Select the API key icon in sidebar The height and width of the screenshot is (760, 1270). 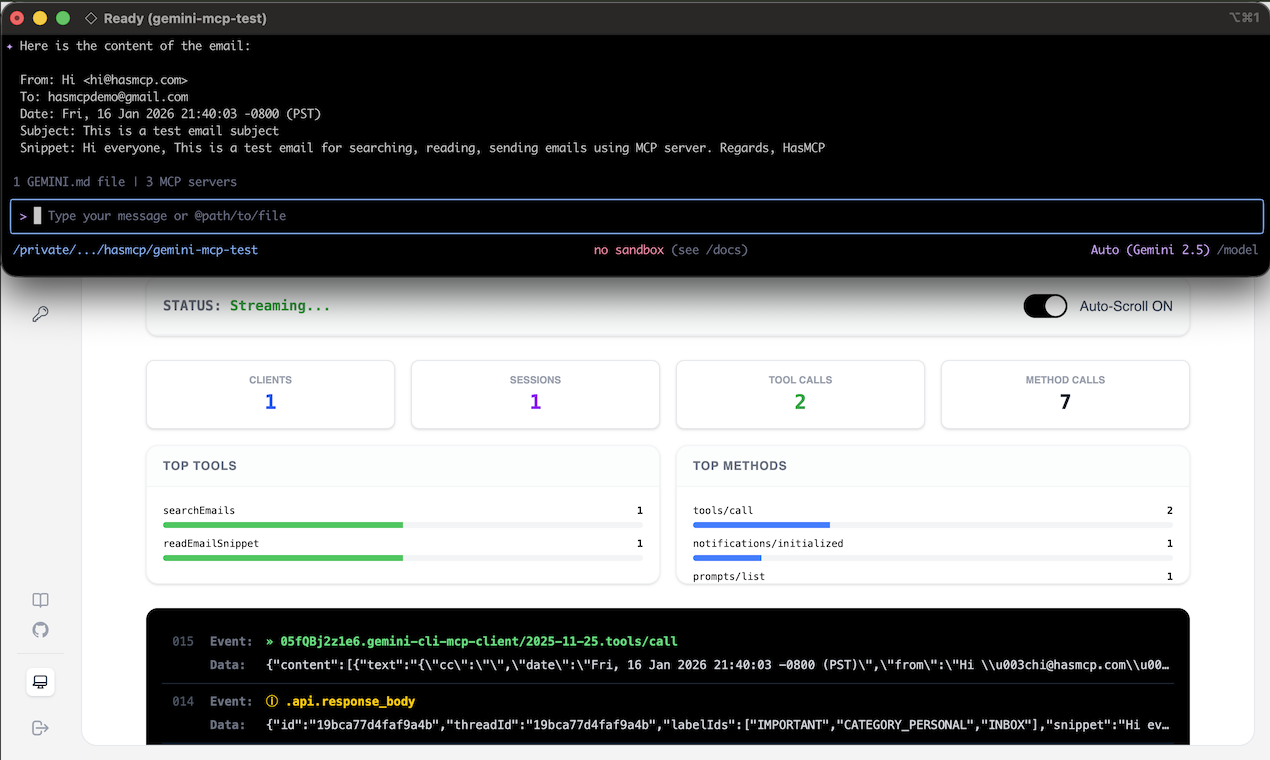[40, 313]
